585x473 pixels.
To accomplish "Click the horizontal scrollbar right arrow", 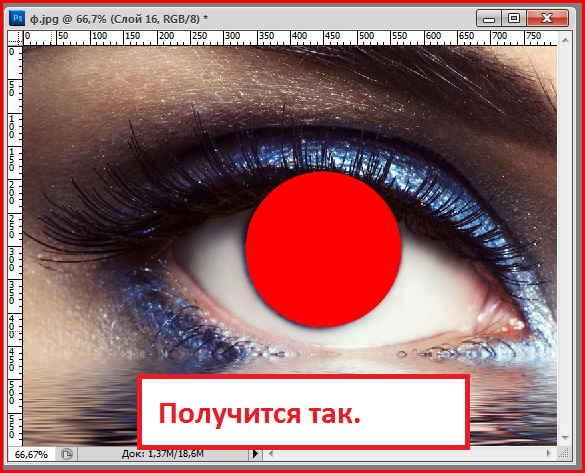I will 549,454.
